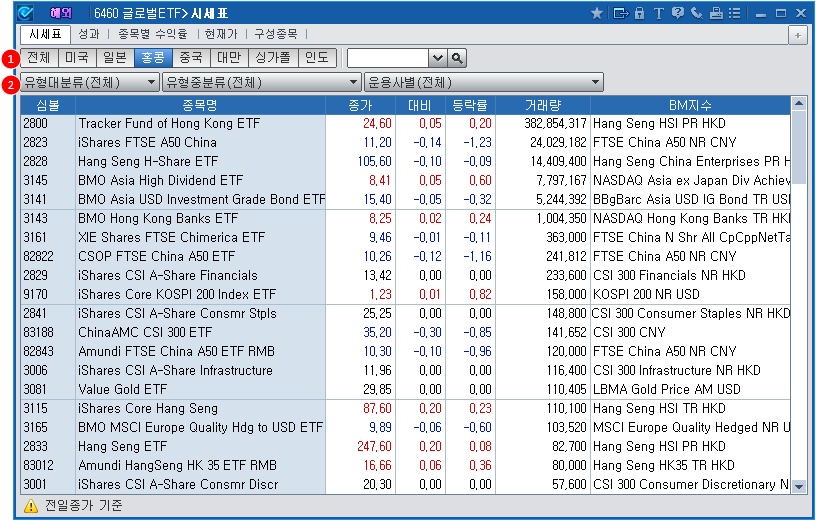The width and height of the screenshot is (816, 521).
Task: Switch to the 종목별 수익률 tab
Action: click(152, 34)
